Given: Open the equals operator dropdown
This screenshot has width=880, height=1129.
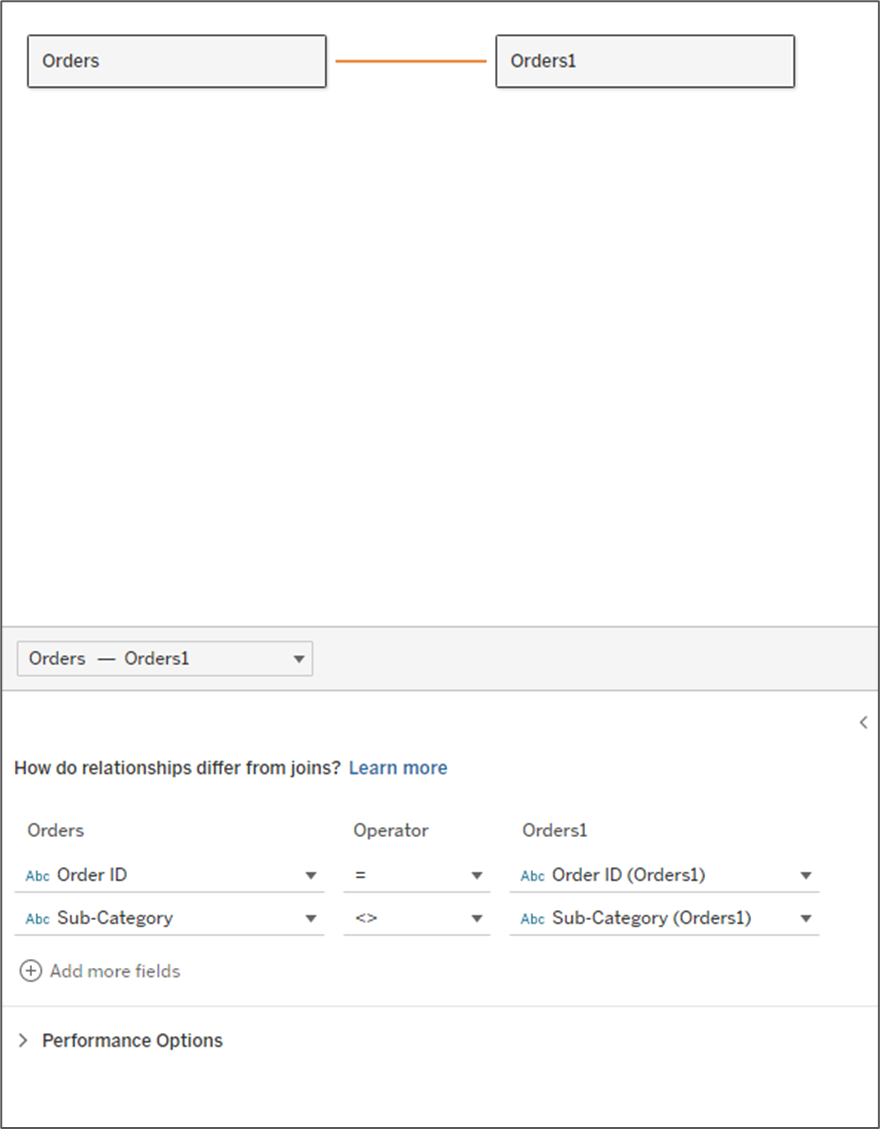Looking at the screenshot, I should [416, 875].
